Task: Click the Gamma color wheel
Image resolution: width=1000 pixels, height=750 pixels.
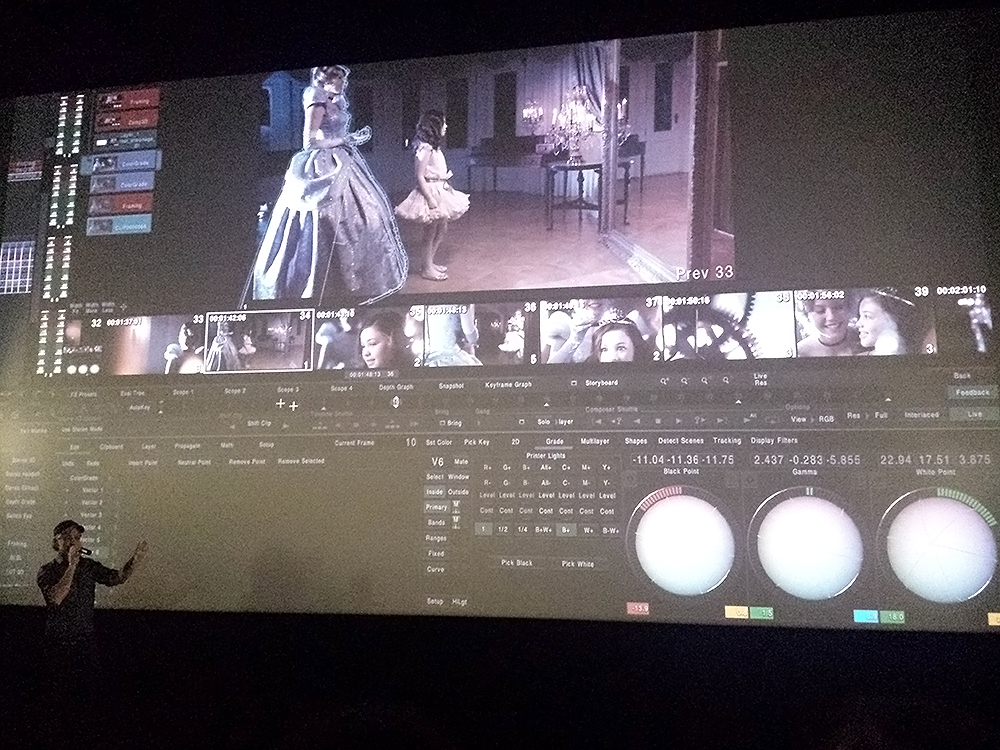Action: [x=809, y=546]
